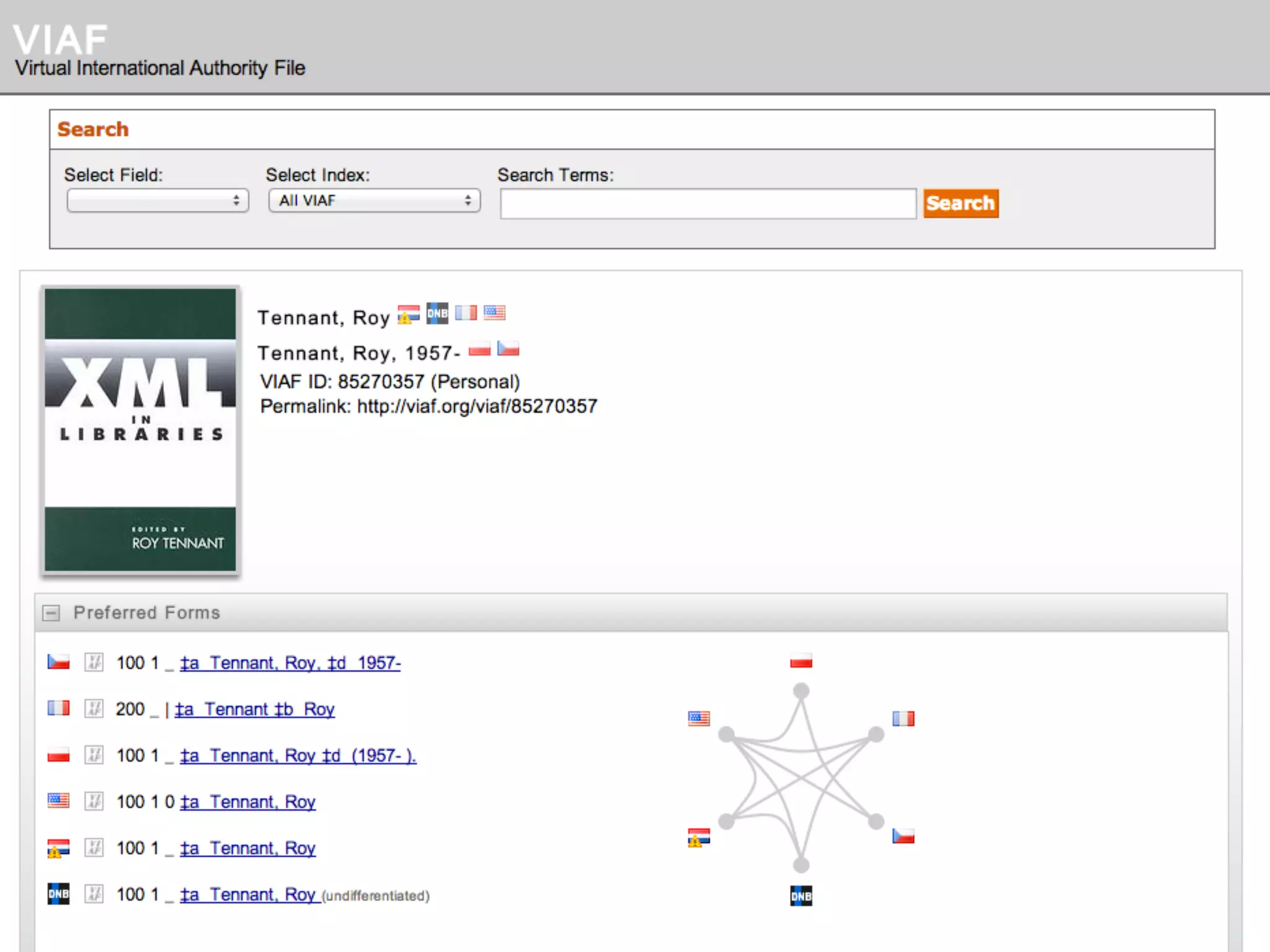Open the Select Field dropdown
This screenshot has width=1270, height=952.
pos(158,201)
